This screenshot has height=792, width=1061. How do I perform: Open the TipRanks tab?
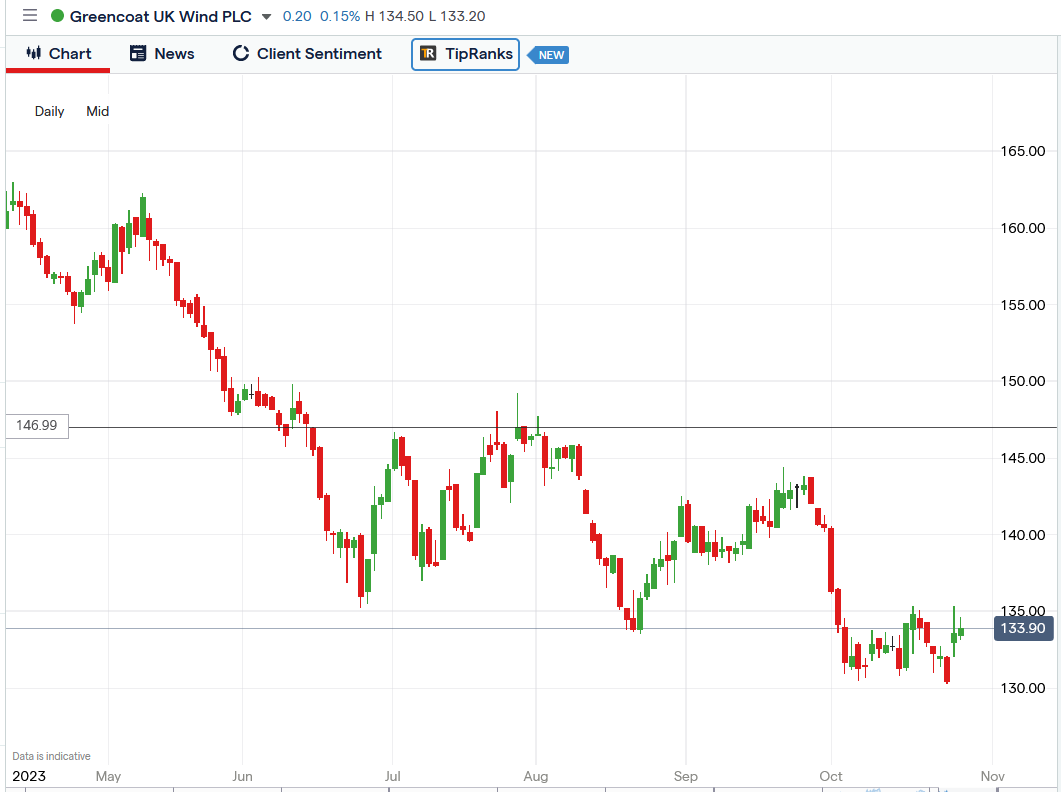[x=466, y=54]
